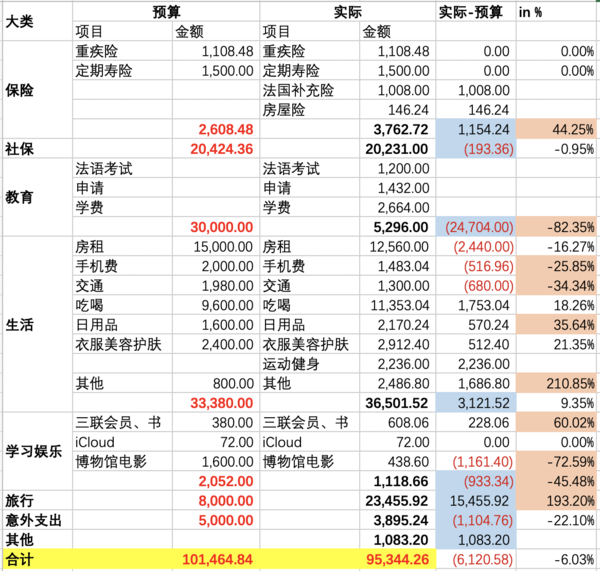Click the education budget 30,000.00
The image size is (600, 571).
point(216,227)
